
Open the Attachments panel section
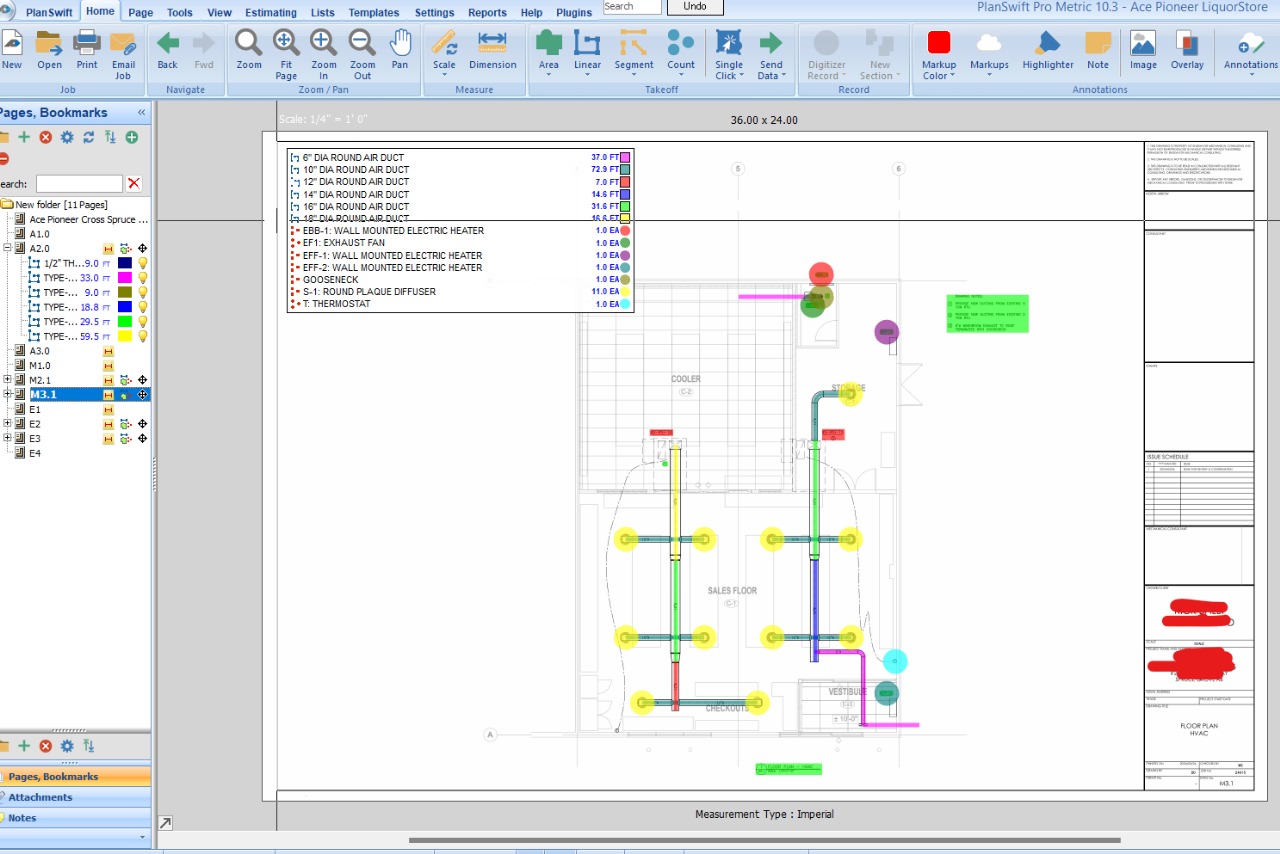[75, 797]
